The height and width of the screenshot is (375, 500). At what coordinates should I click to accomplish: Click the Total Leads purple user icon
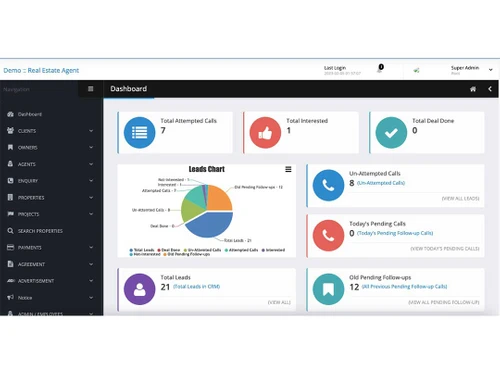[139, 289]
